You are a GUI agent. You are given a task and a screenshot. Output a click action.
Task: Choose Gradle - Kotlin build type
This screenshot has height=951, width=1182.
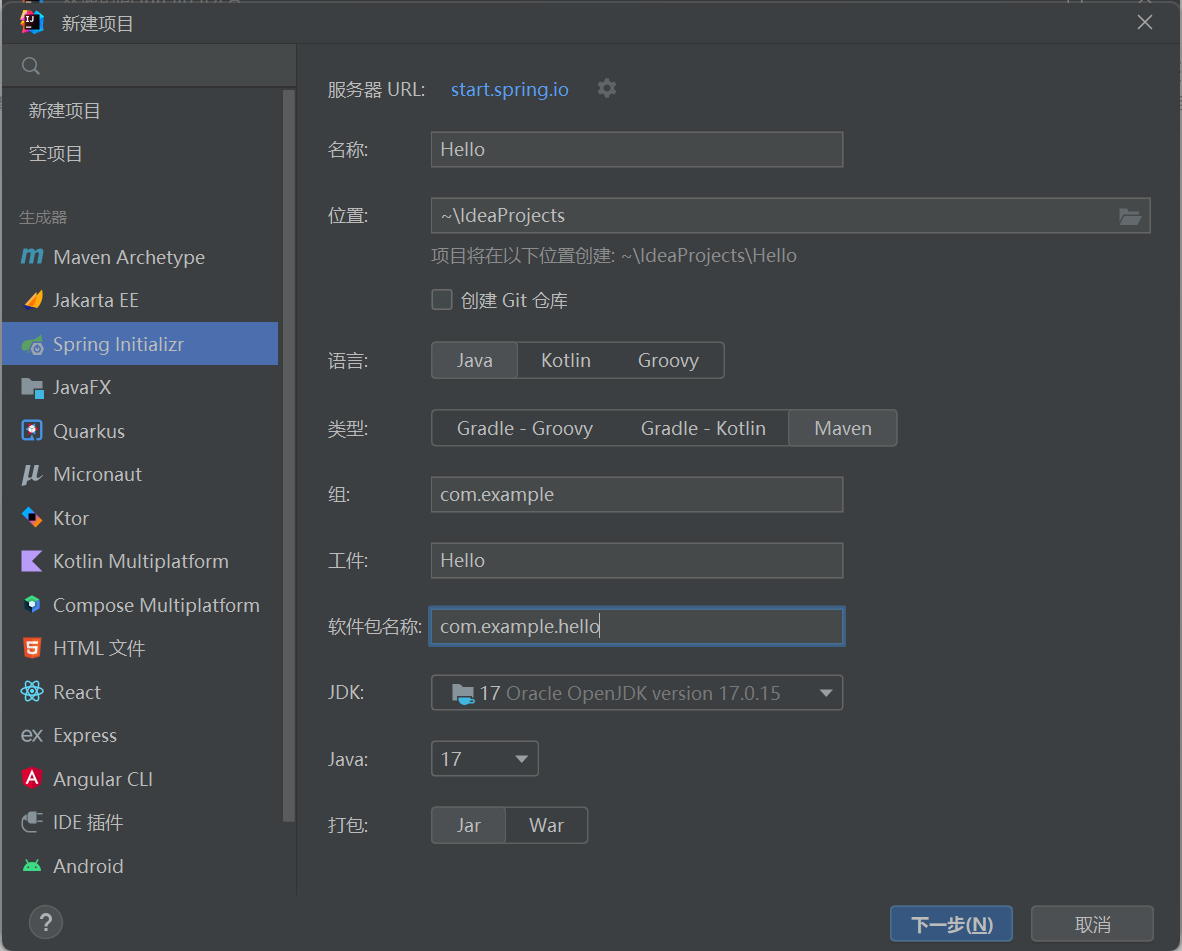click(703, 428)
